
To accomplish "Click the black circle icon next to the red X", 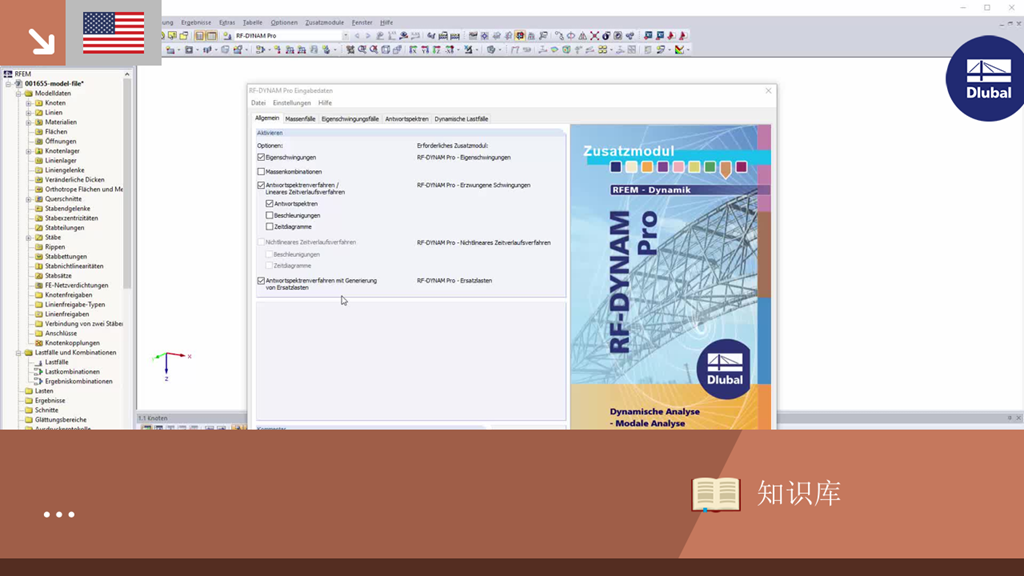I will [x=606, y=36].
